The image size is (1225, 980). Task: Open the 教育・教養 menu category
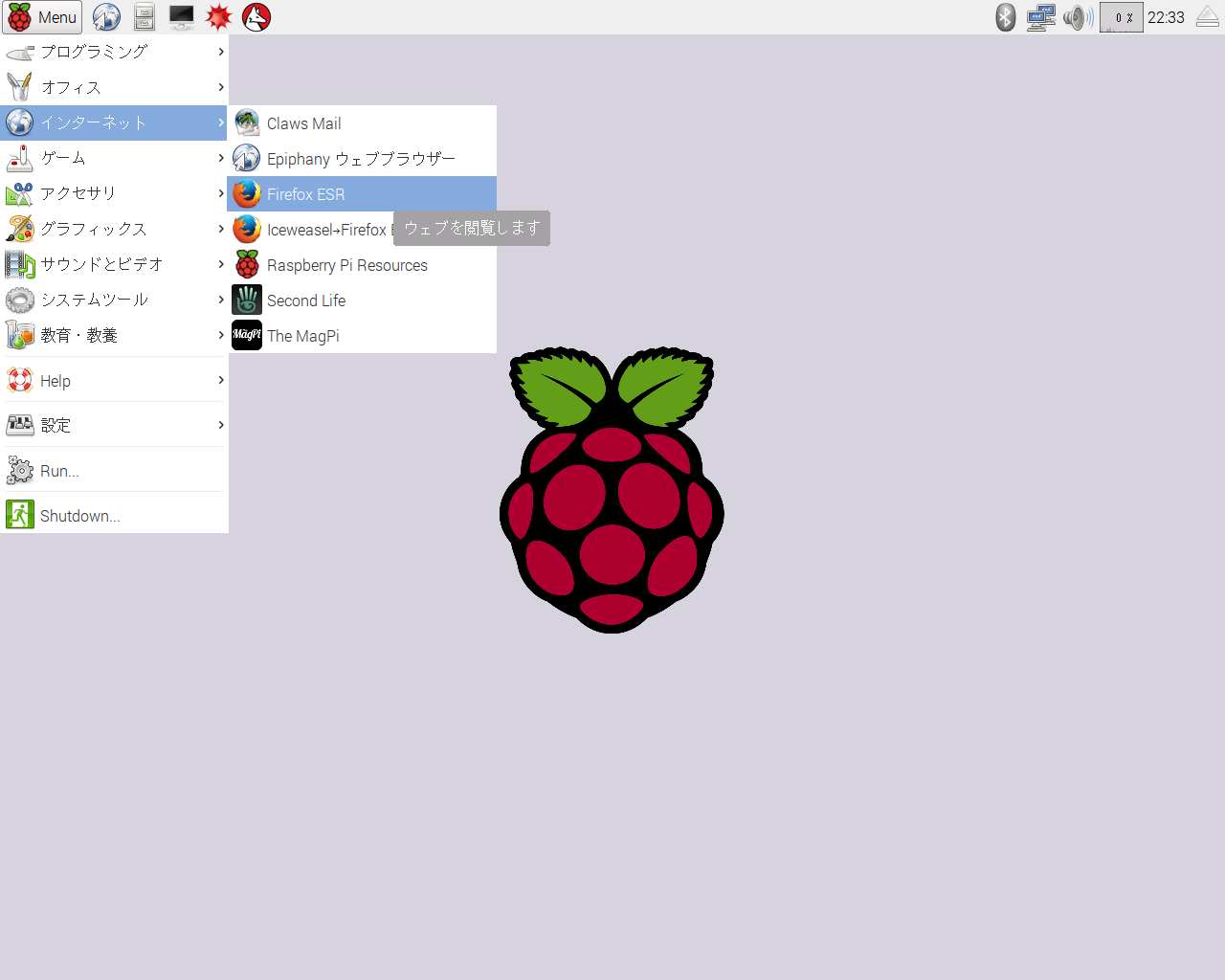point(114,335)
